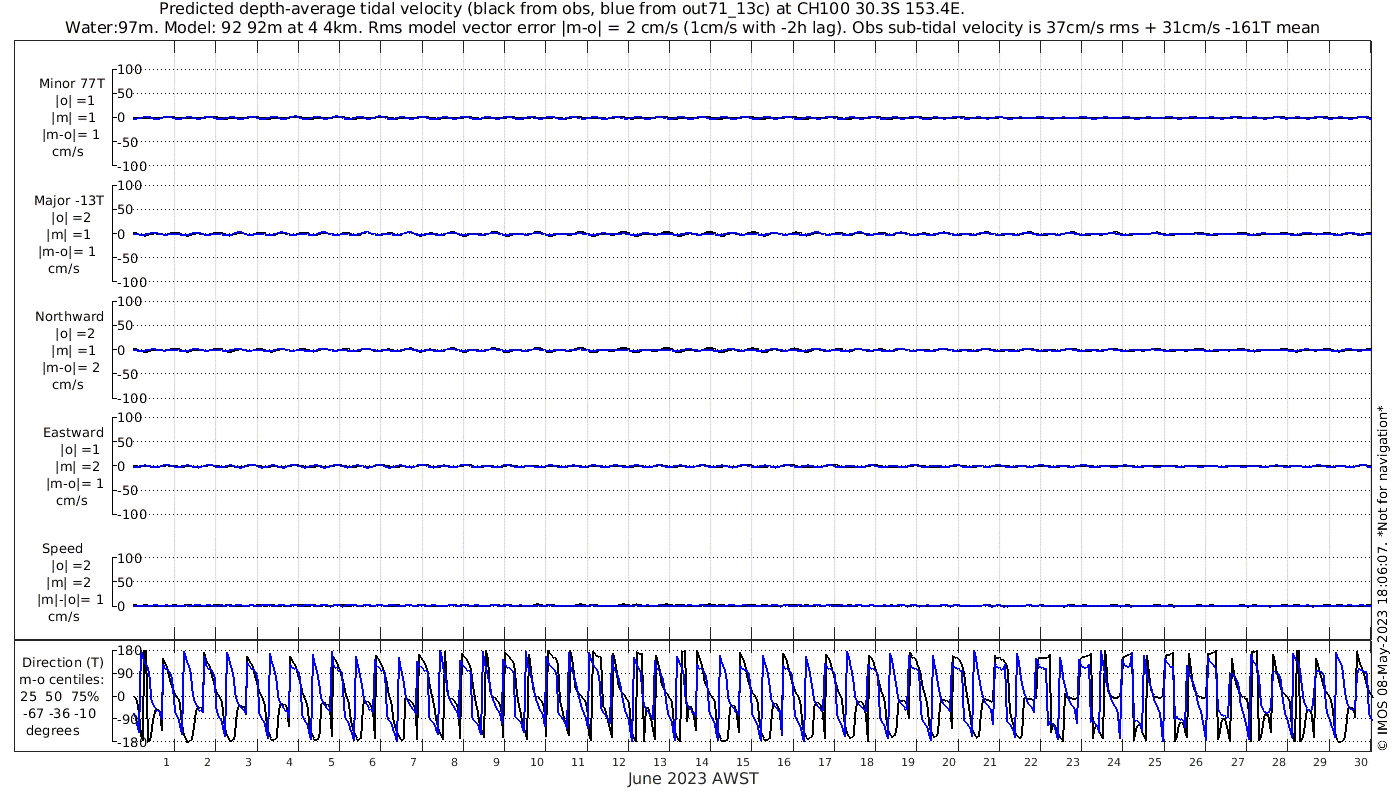Click the '-67 -36 -10' centile values

[62, 713]
